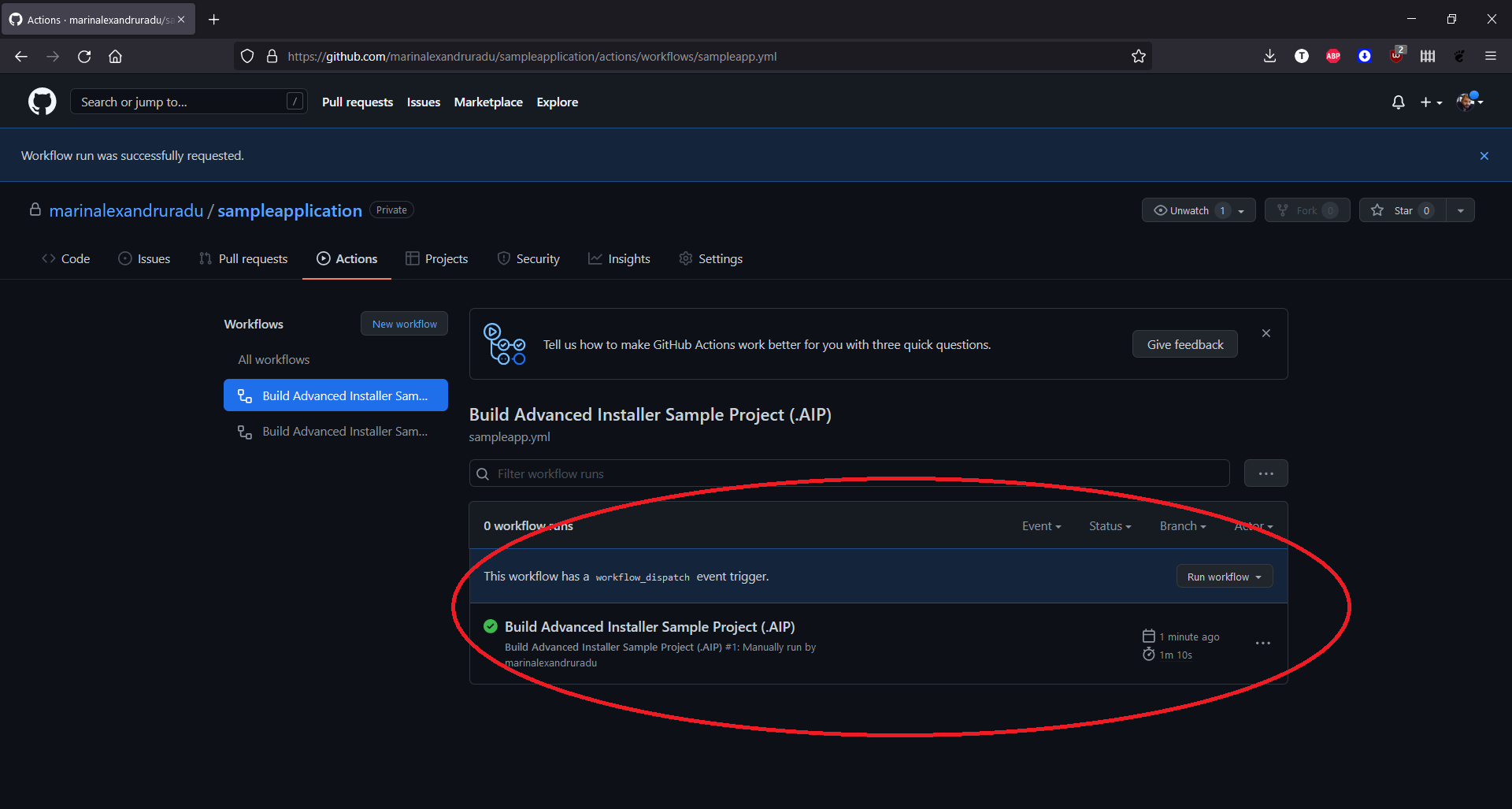Open the Projects tab
Viewport: 1512px width, 809px height.
click(436, 258)
